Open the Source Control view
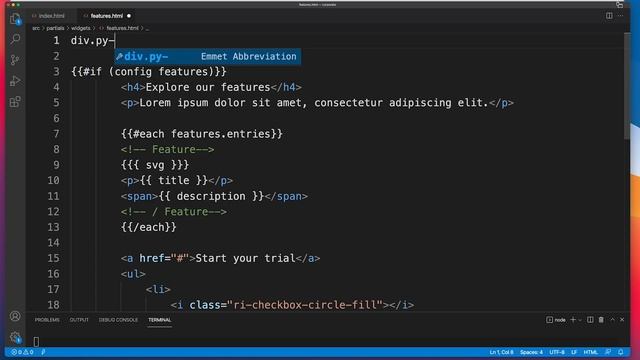Screen dimensions: 640x360 pyautogui.click(x=15, y=60)
